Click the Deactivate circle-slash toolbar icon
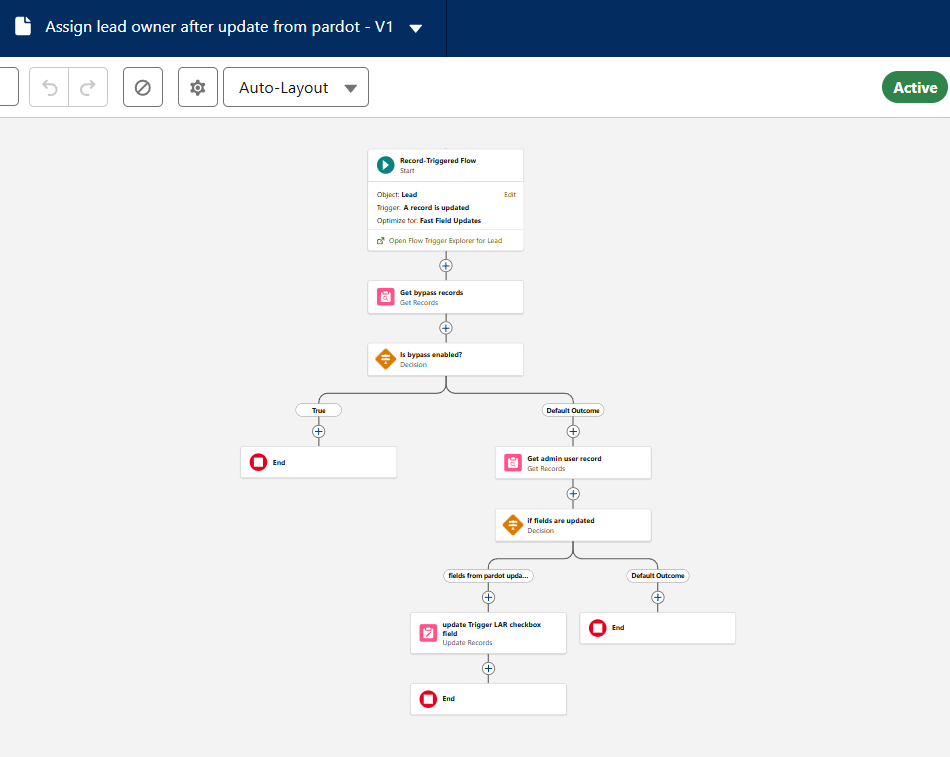Viewport: 950px width, 757px height. click(x=142, y=87)
